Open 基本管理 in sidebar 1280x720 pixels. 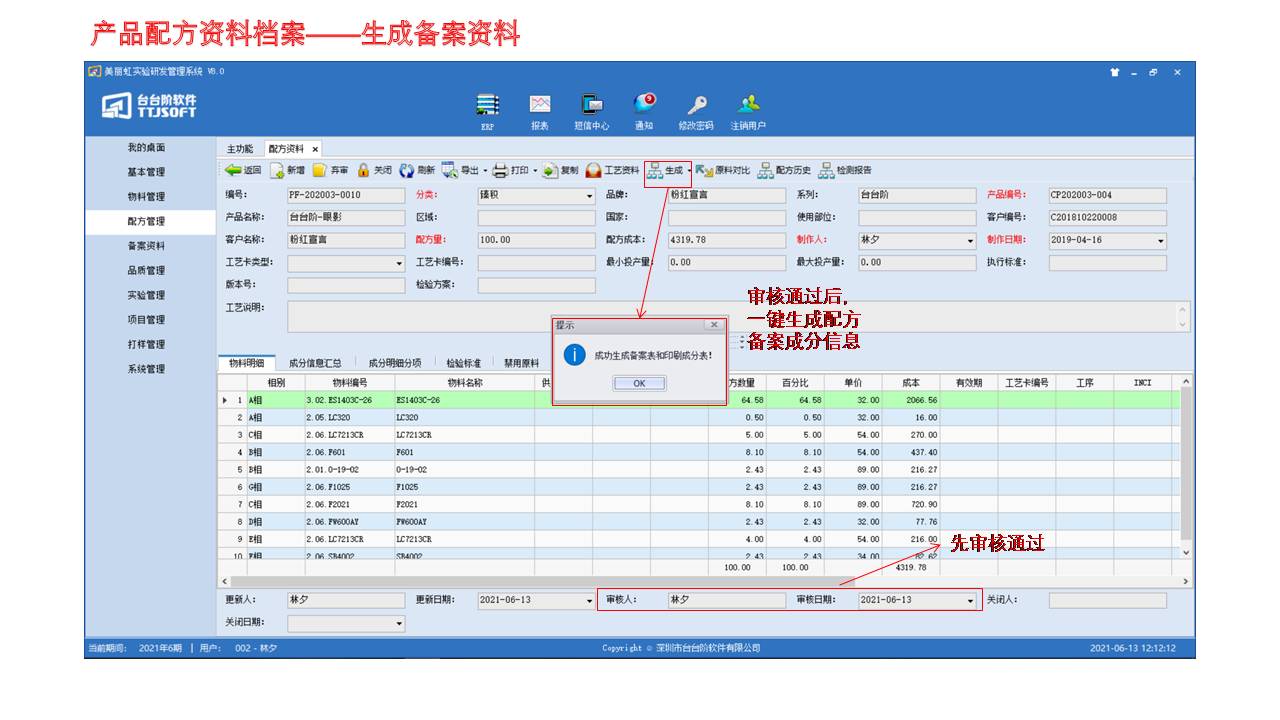(146, 172)
